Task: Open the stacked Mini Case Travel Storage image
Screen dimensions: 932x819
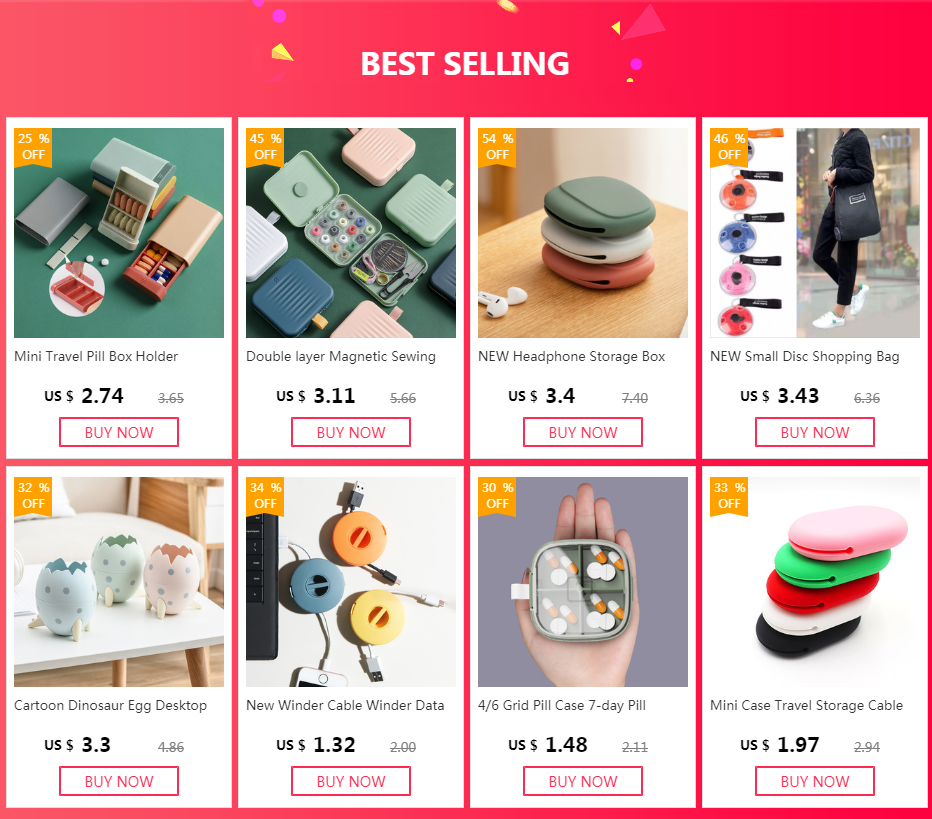Action: tap(815, 582)
